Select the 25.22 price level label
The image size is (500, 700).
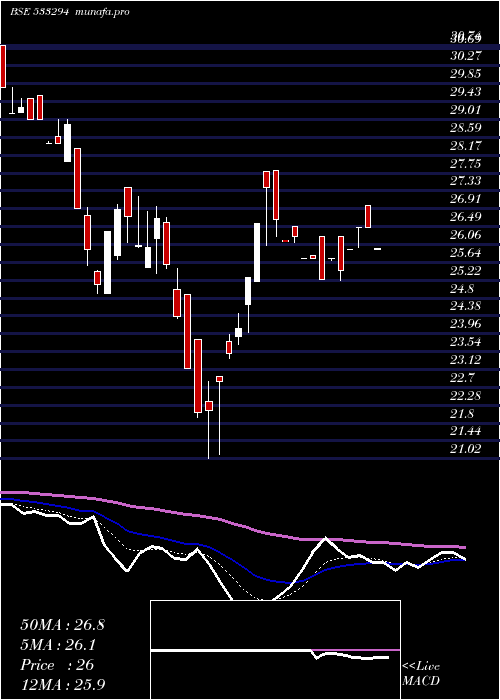pos(466,271)
